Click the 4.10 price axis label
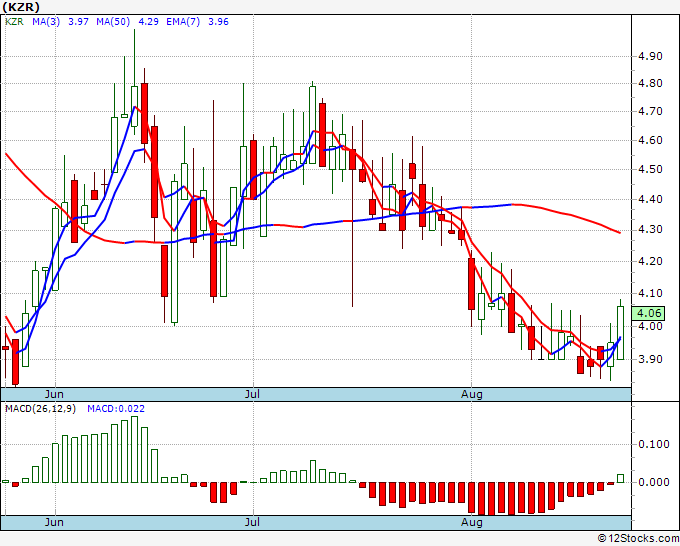680x546 pixels. tap(651, 293)
